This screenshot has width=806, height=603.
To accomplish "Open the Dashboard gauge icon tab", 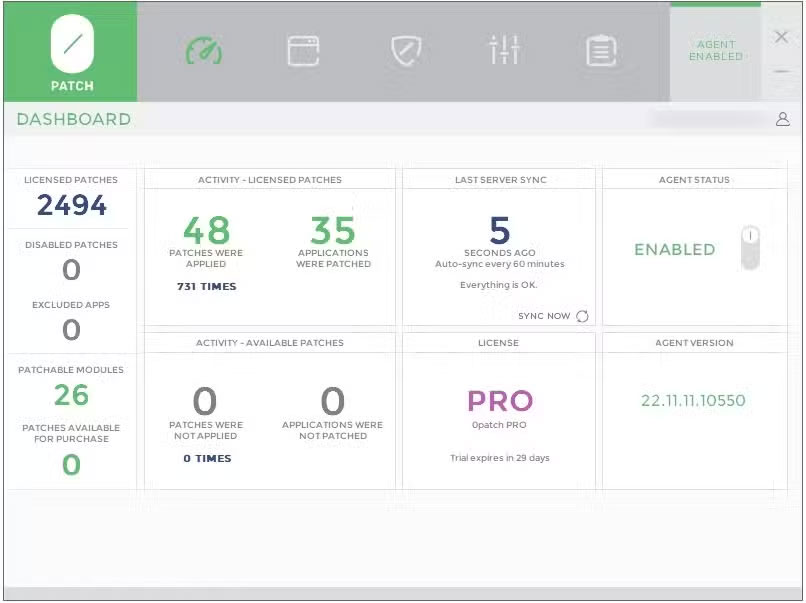I will 204,50.
